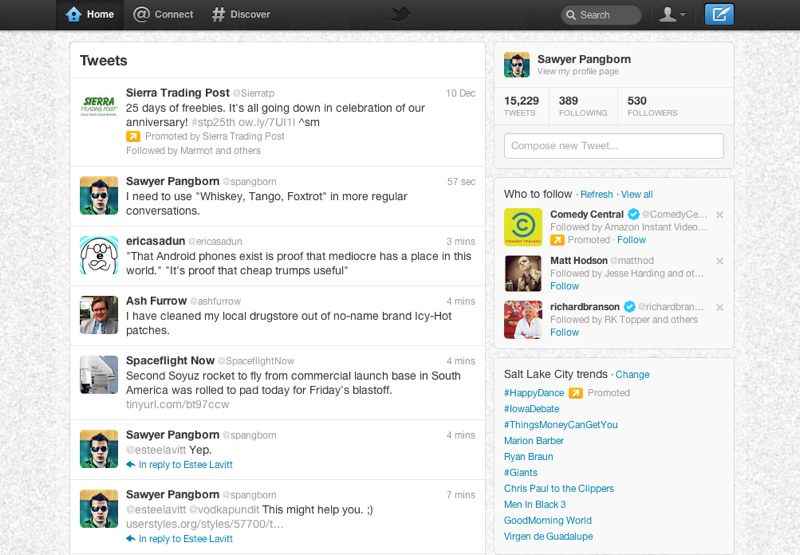Screen dimensions: 800x555
Task: Open the Ryan Braun trend
Action: (x=529, y=457)
